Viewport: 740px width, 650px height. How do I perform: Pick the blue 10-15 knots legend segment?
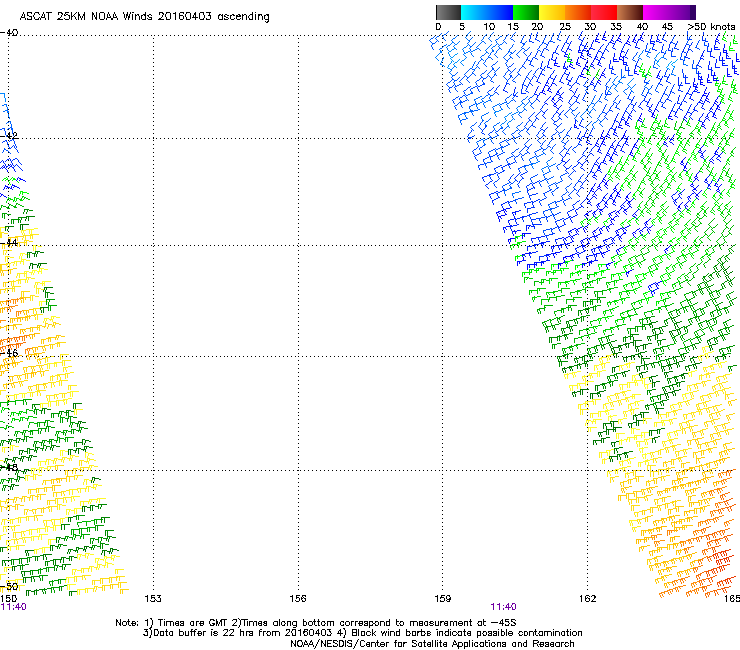tap(499, 12)
